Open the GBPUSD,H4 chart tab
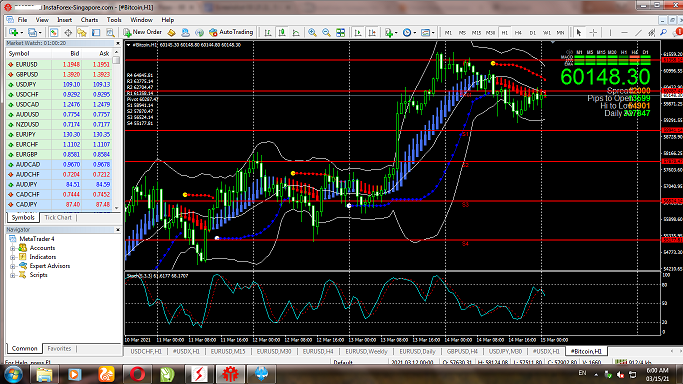 point(462,351)
